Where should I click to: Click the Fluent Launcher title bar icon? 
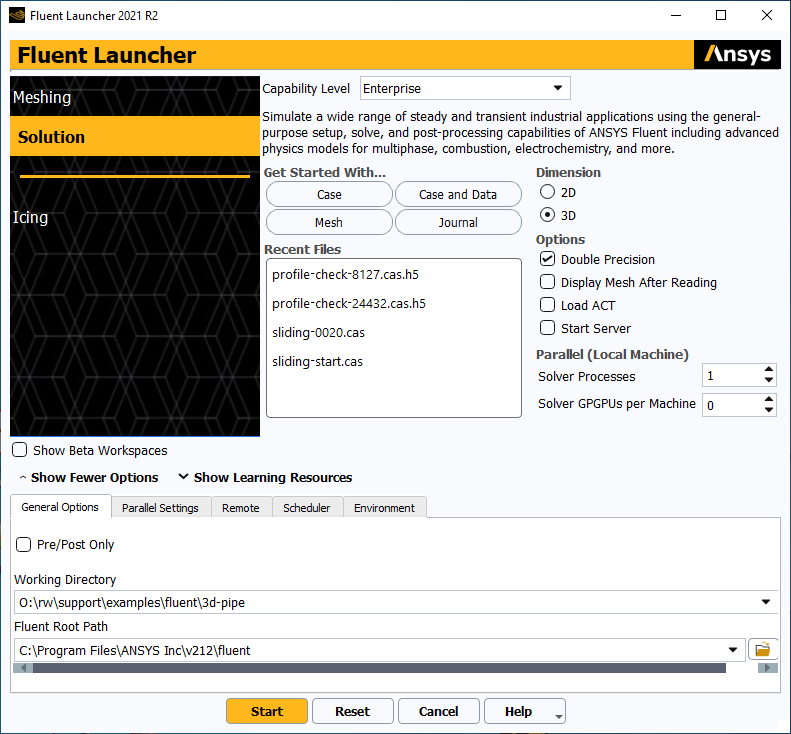pyautogui.click(x=15, y=16)
